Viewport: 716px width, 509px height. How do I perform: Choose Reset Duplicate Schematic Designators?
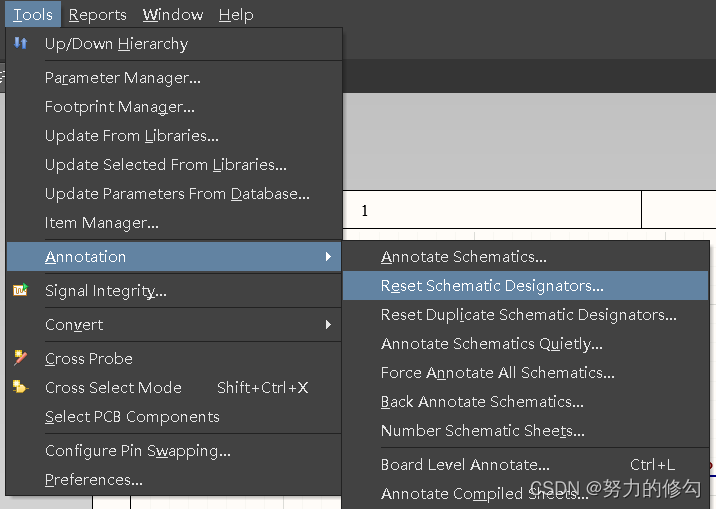(x=526, y=315)
